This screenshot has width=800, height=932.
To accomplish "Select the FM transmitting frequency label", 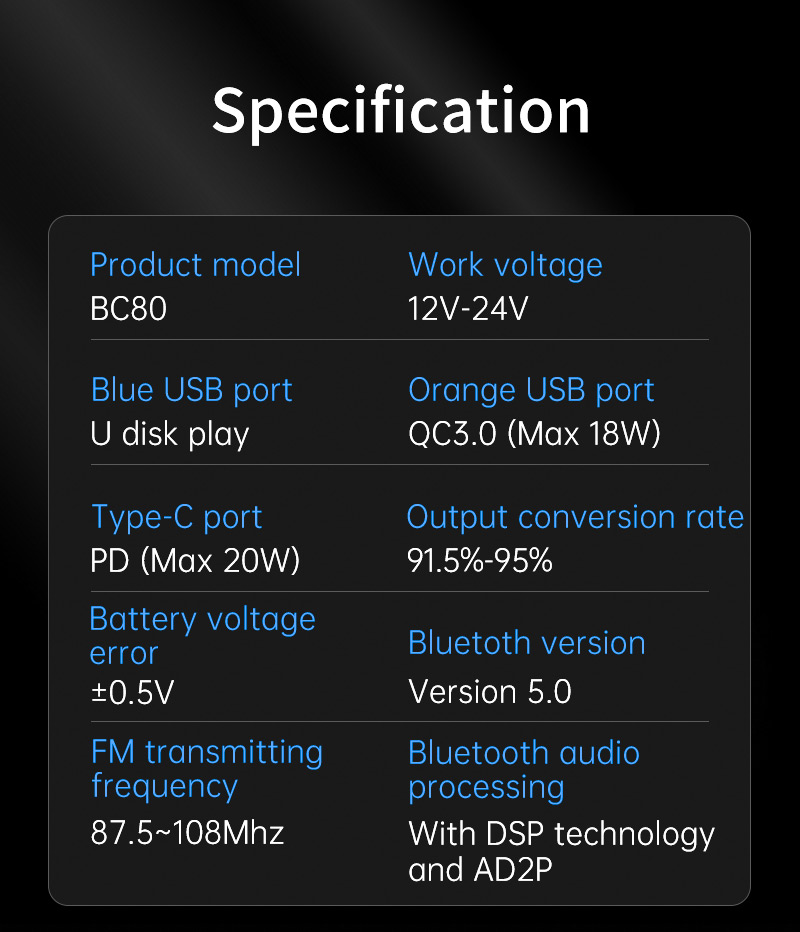I will click(207, 770).
